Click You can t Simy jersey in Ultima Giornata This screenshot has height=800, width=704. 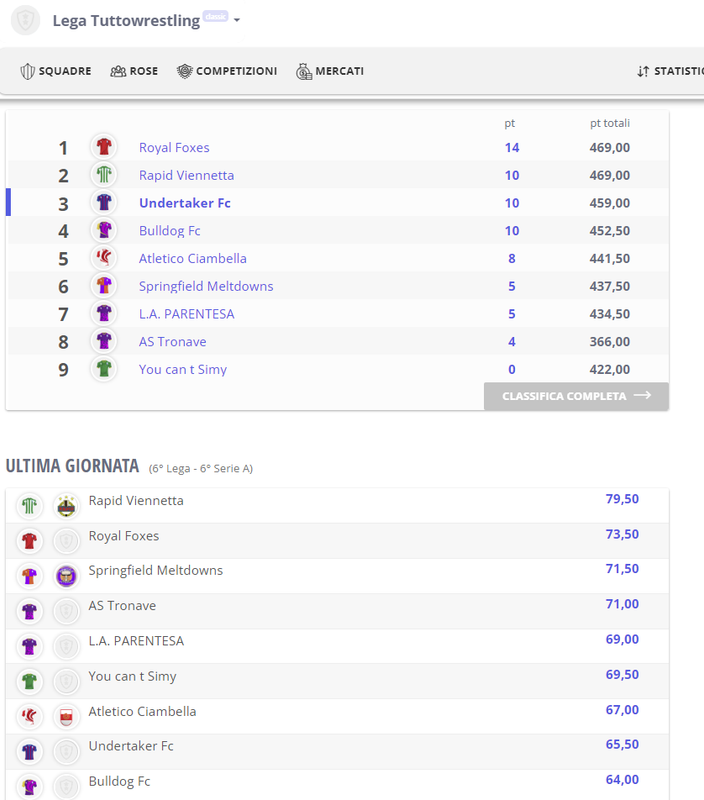click(30, 681)
